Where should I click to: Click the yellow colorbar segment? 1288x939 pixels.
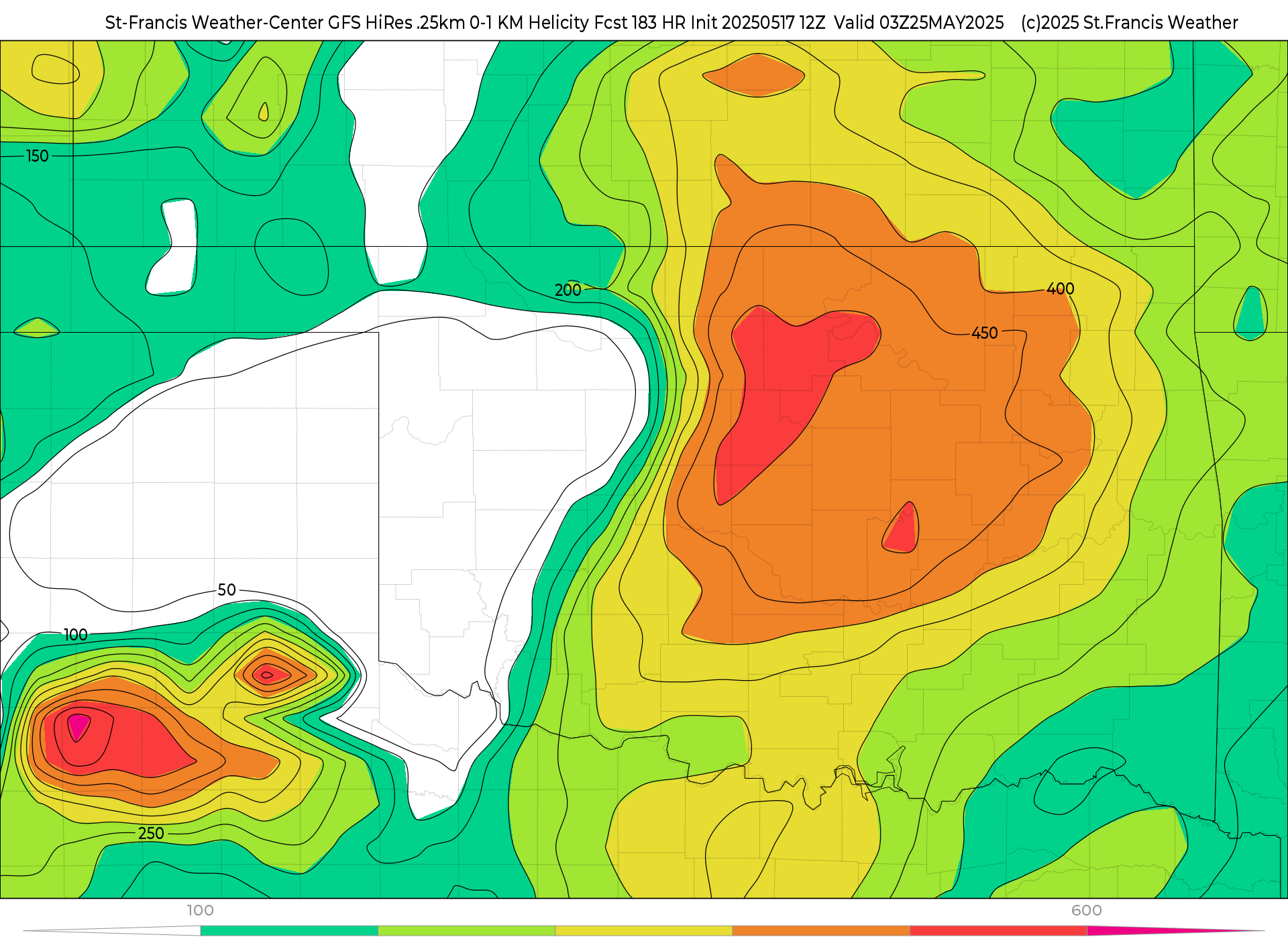(644, 931)
